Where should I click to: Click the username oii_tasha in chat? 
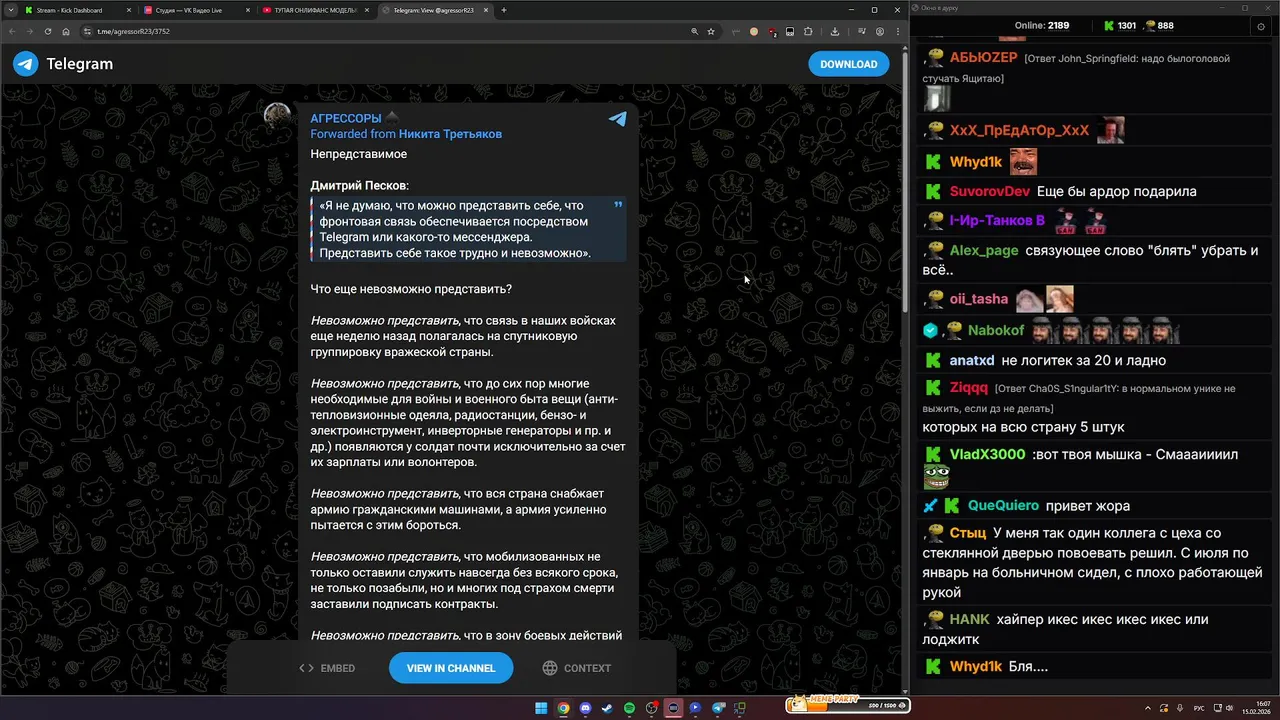click(x=979, y=299)
